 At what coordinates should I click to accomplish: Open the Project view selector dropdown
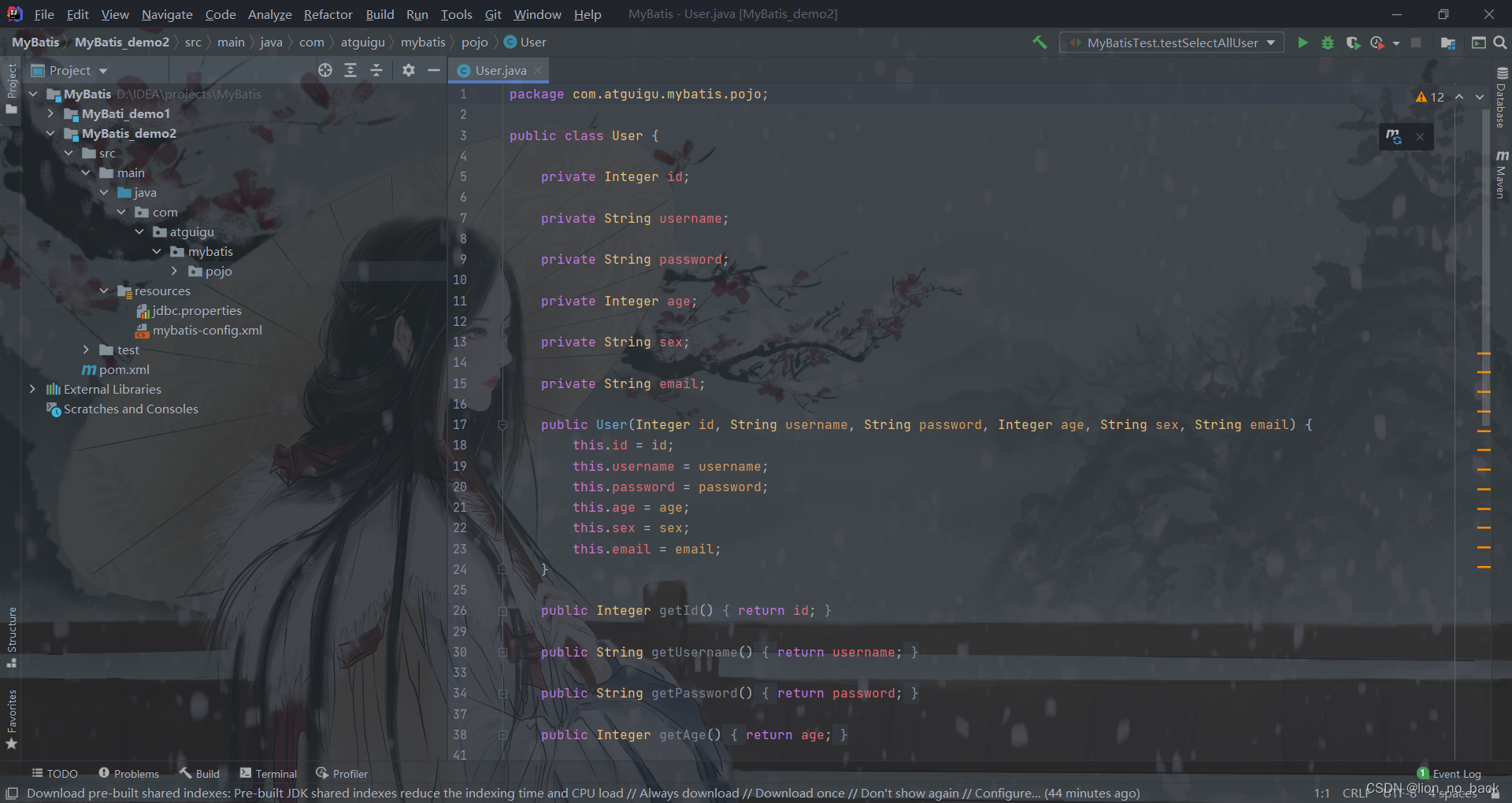(69, 70)
